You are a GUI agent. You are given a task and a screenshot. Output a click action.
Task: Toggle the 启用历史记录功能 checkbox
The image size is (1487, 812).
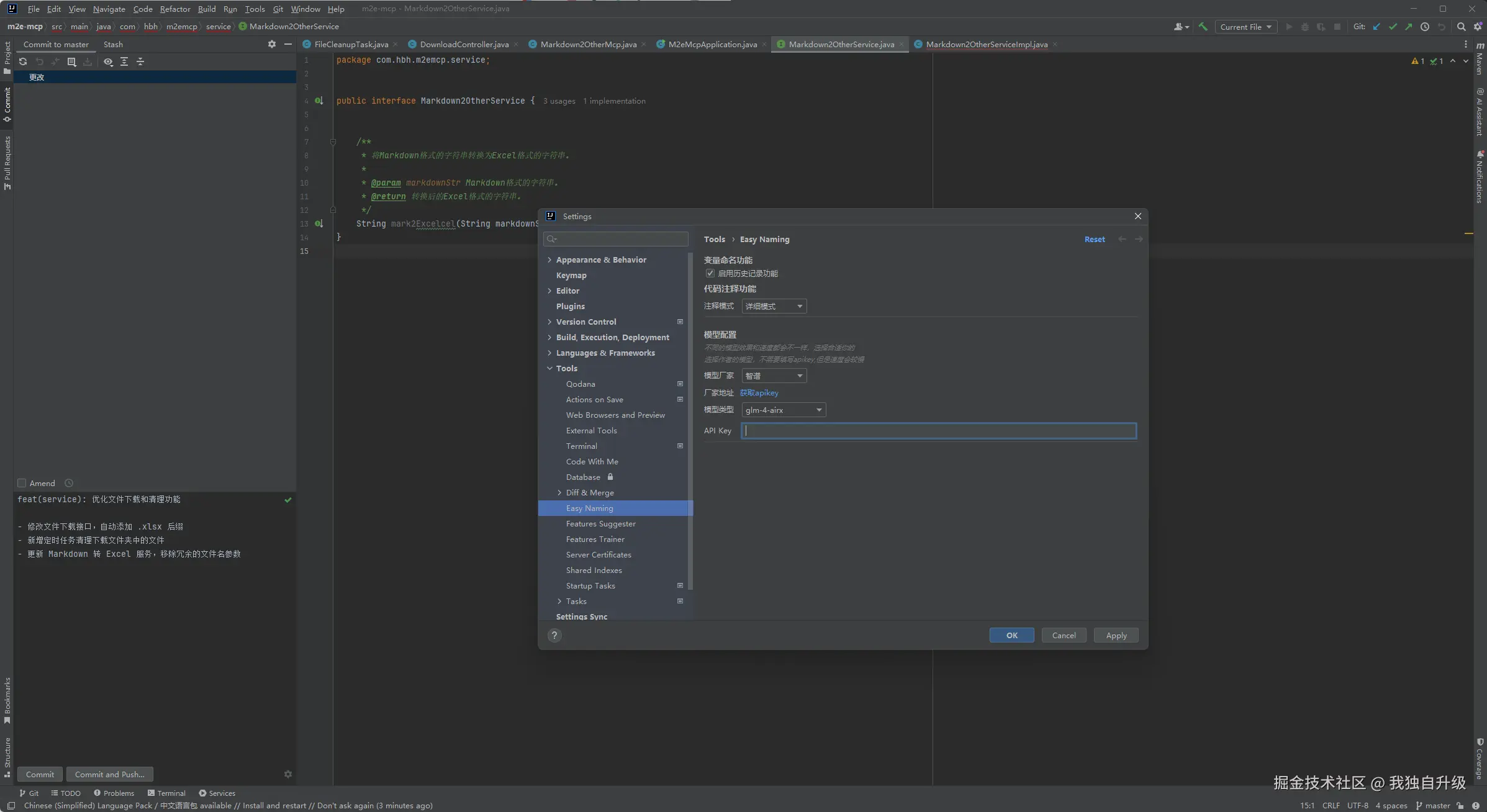coord(710,273)
